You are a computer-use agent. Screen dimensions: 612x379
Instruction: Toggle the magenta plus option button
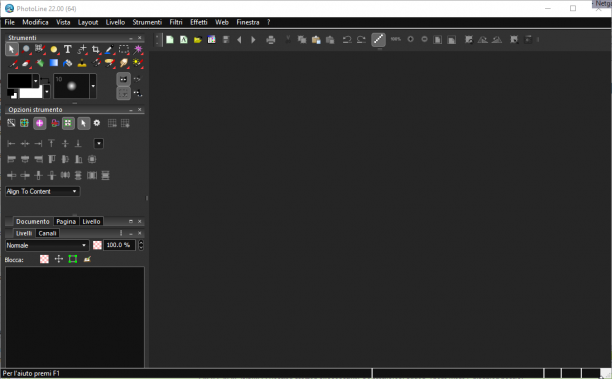(39, 123)
